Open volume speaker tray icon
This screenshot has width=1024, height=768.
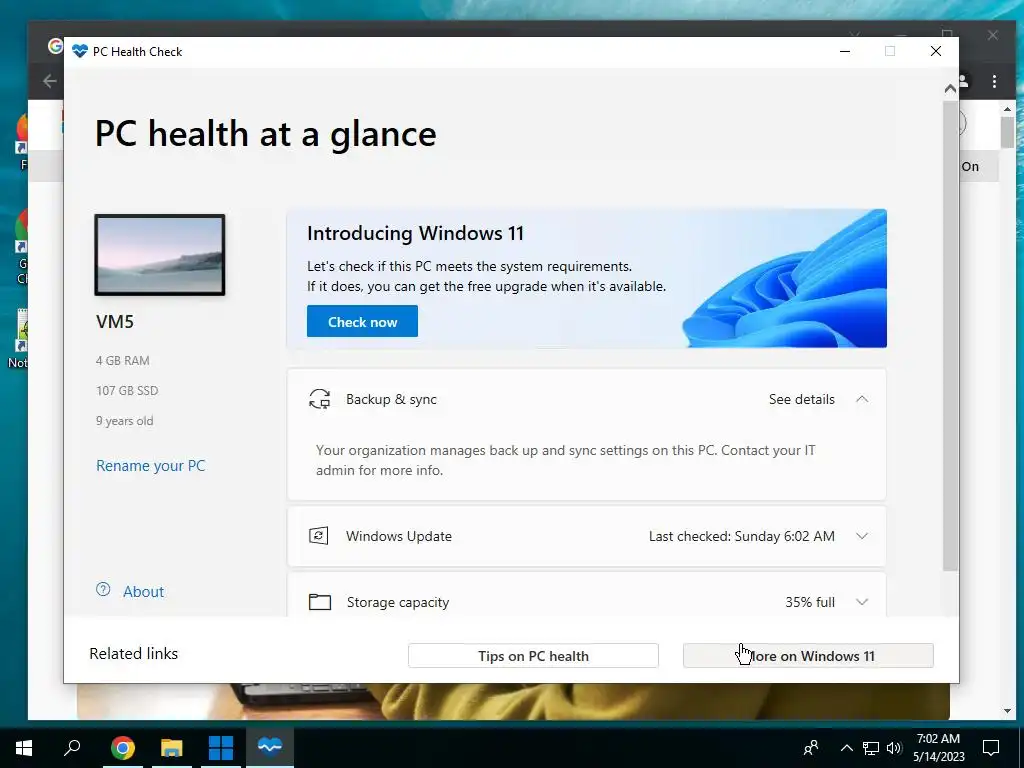(894, 748)
